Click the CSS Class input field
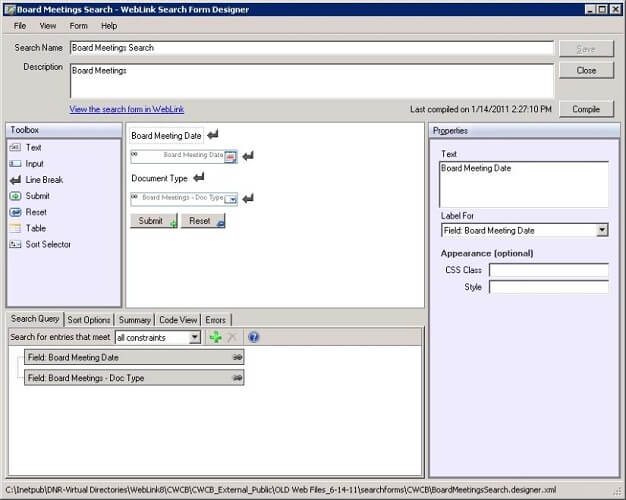This screenshot has height=500, width=626. coord(549,270)
